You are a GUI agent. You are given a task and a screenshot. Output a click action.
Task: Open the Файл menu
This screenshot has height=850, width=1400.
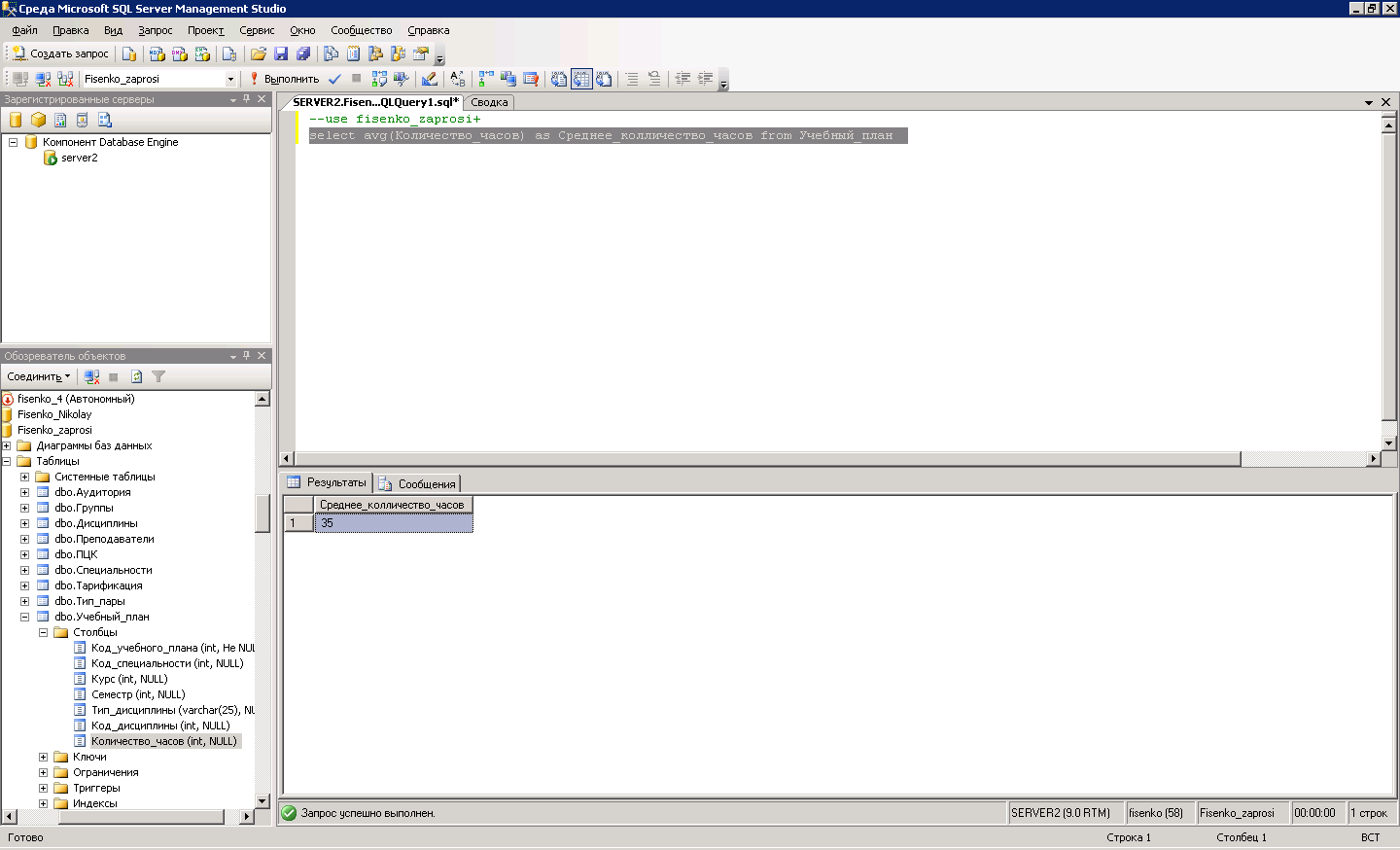[x=24, y=30]
